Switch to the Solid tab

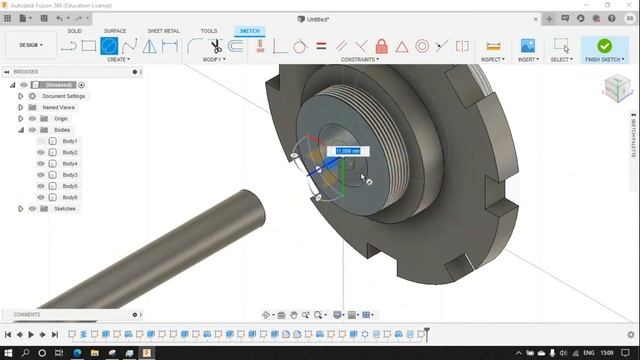pos(74,31)
